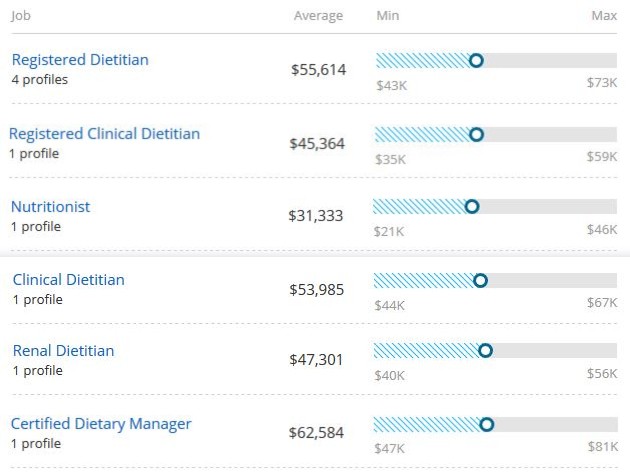
Task: Select the $62,584 average salary figure
Action: 317,433
